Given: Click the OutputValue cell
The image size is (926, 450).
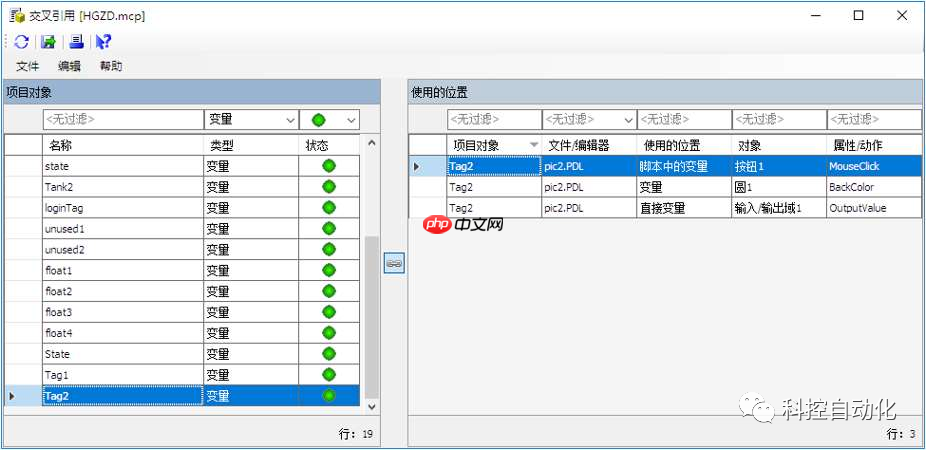Looking at the screenshot, I should click(874, 208).
